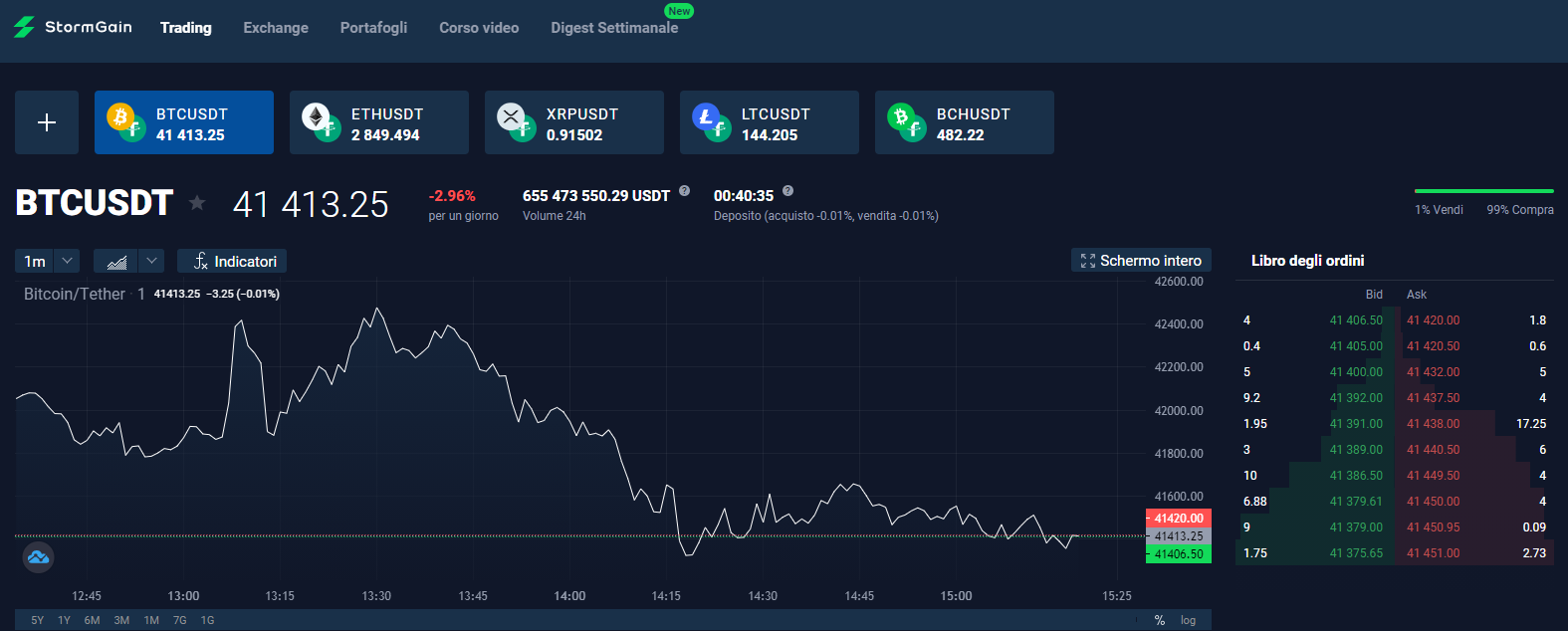This screenshot has height=631, width=1568.
Task: Mark BTCUSDT as favorite with star
Action: click(197, 203)
